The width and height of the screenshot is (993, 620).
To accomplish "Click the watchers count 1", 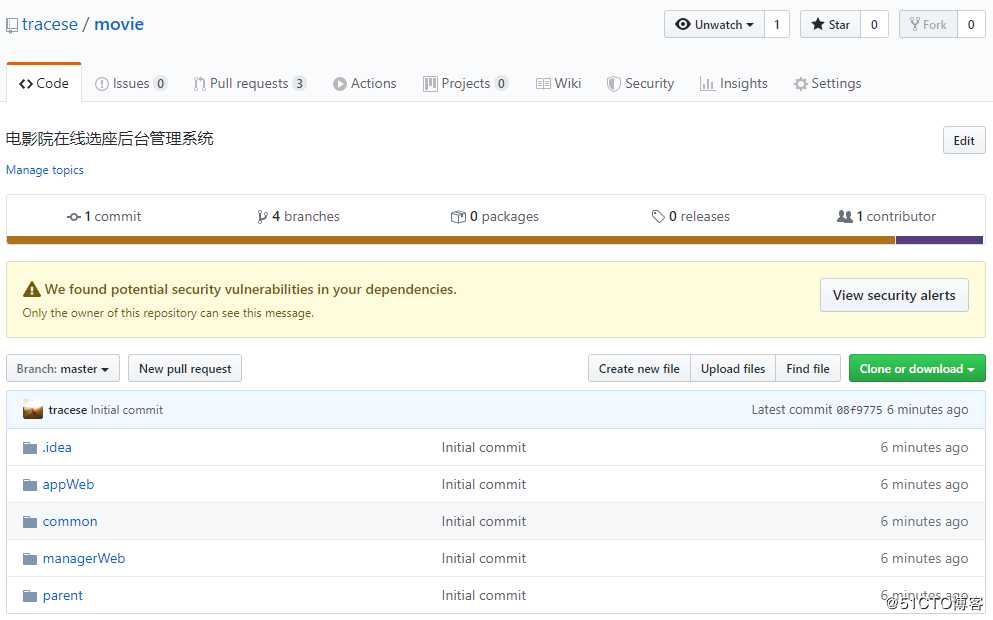I will 777,24.
